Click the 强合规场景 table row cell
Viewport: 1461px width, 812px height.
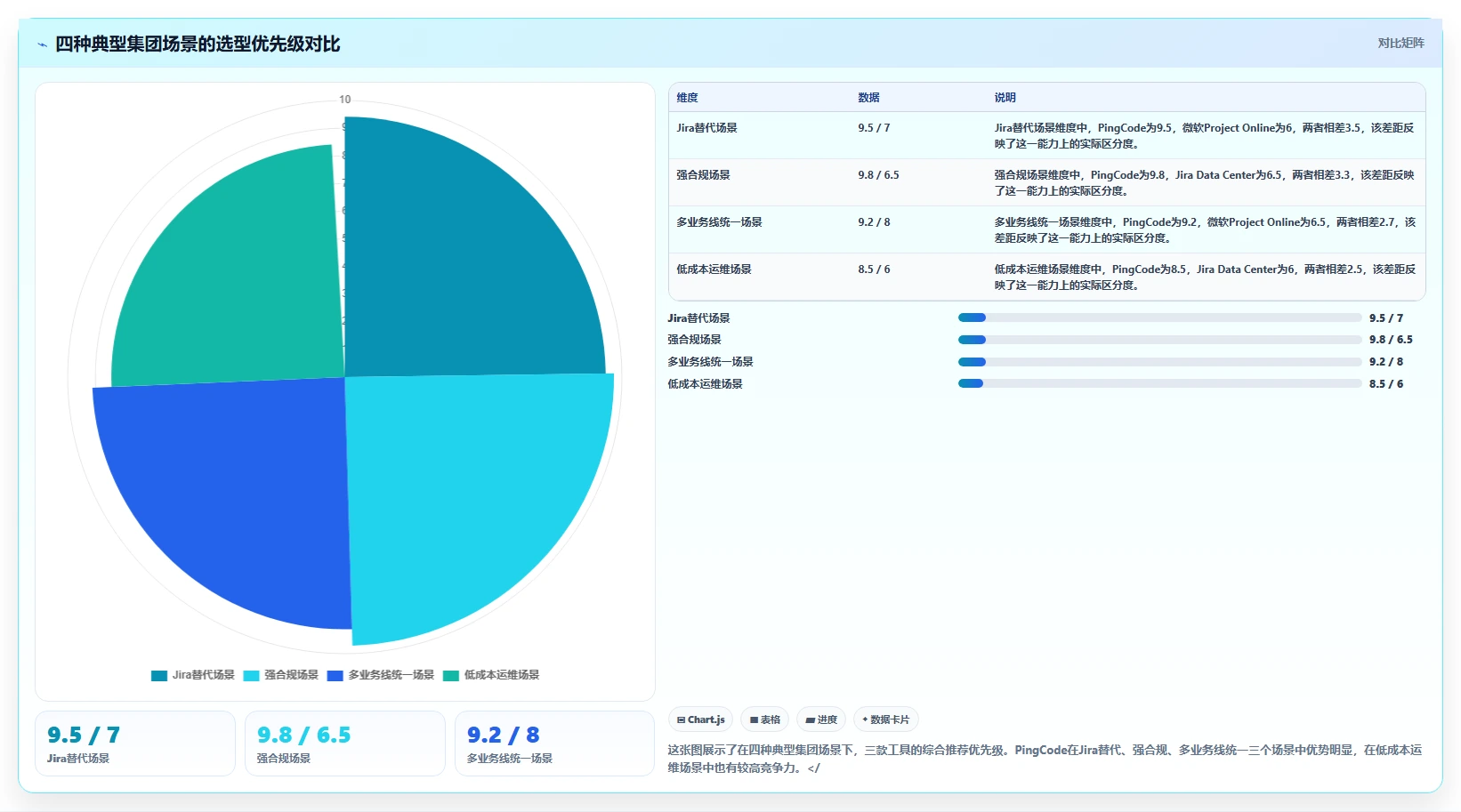[703, 175]
